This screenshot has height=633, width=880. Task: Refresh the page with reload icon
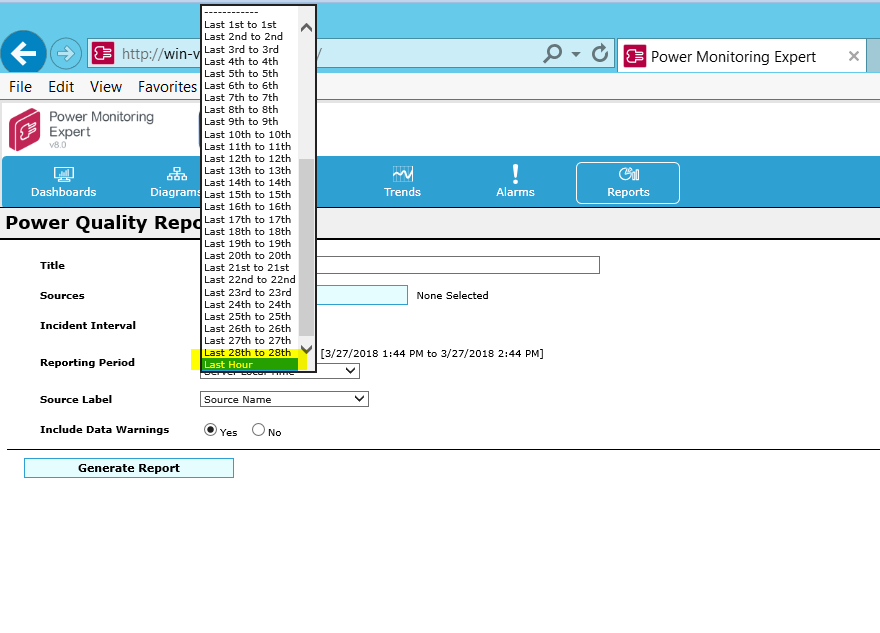pos(599,54)
